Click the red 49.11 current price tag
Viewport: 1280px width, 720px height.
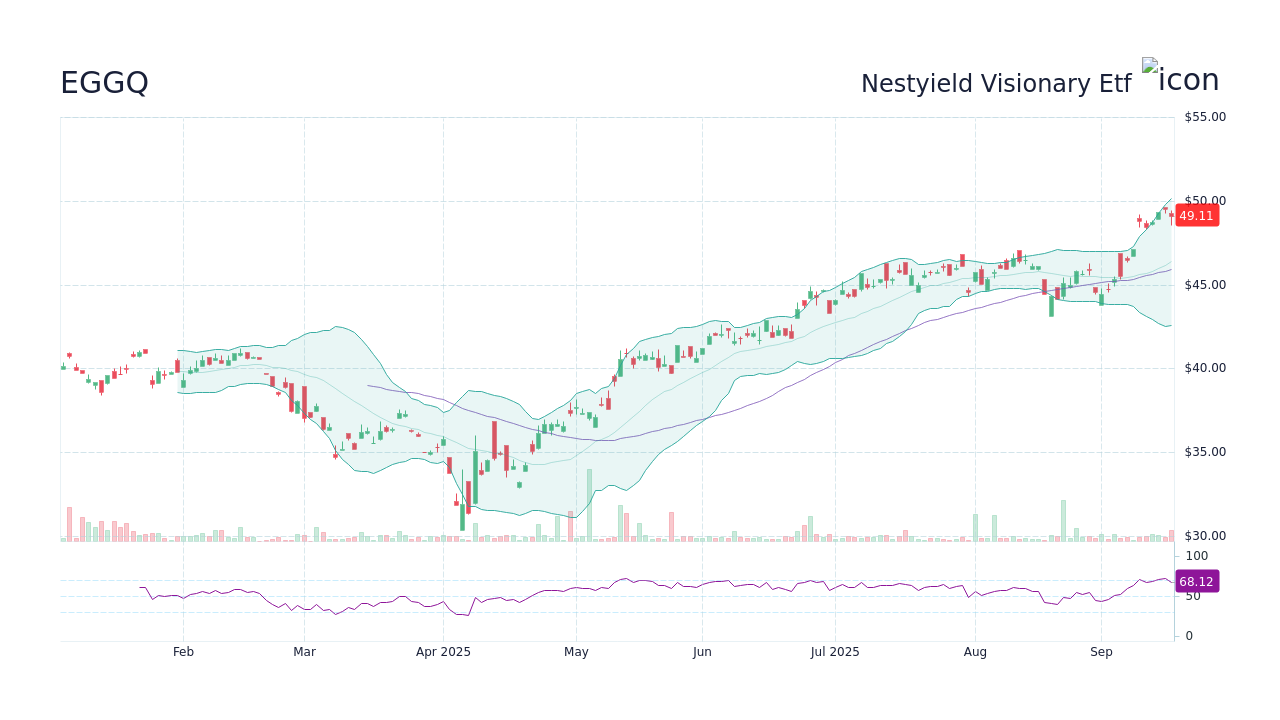pyautogui.click(x=1196, y=215)
